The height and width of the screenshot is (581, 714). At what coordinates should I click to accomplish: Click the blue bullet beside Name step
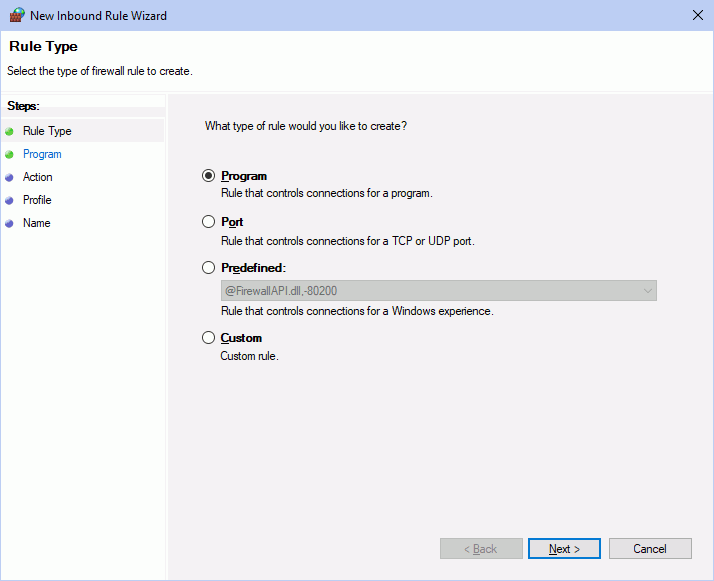click(10, 223)
